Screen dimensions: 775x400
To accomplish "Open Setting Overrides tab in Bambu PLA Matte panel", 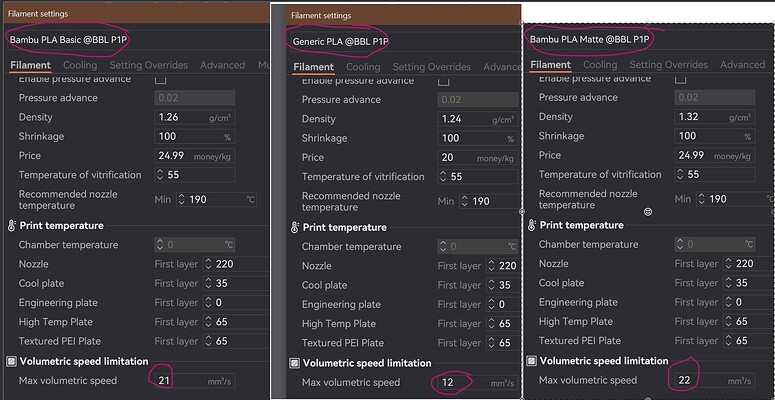I will (x=669, y=65).
